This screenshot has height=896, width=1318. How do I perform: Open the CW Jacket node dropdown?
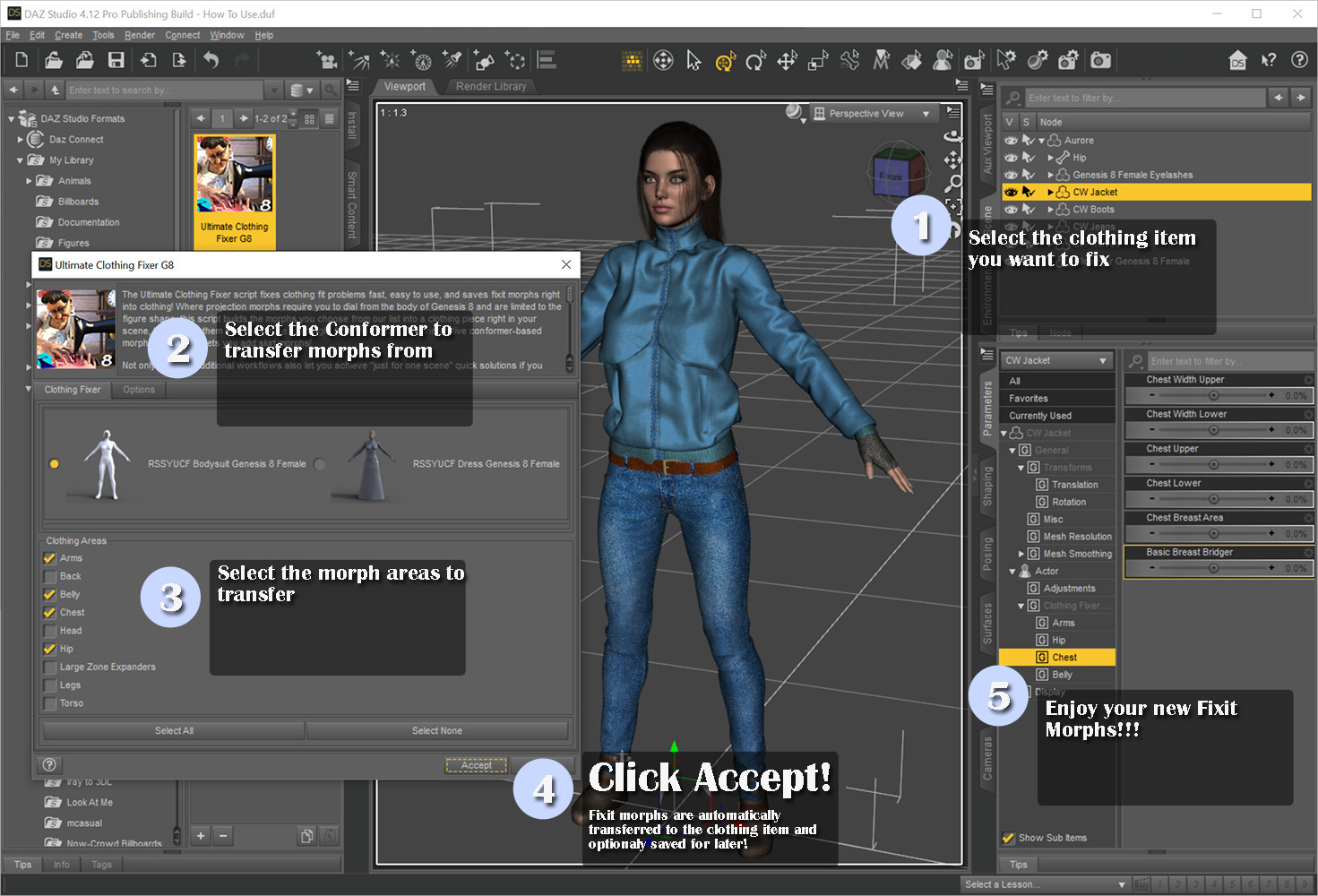coord(1056,360)
